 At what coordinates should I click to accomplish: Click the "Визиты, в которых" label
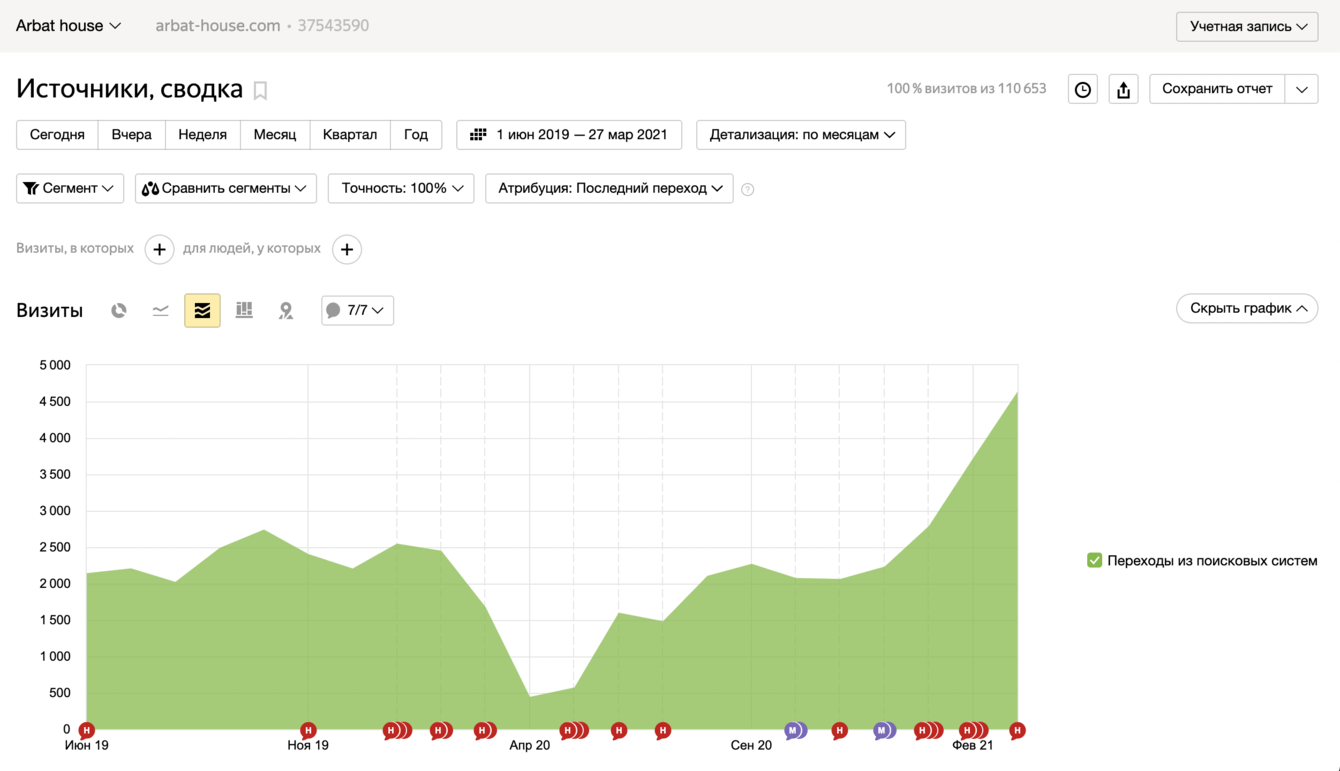(x=75, y=249)
